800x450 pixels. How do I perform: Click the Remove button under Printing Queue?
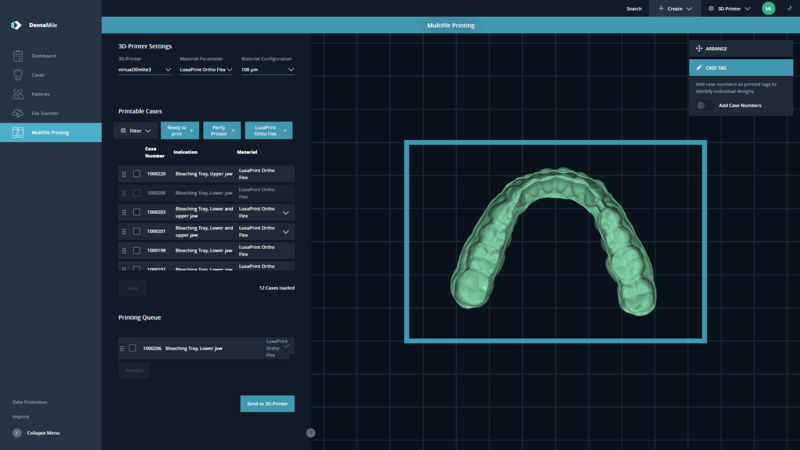pos(134,370)
